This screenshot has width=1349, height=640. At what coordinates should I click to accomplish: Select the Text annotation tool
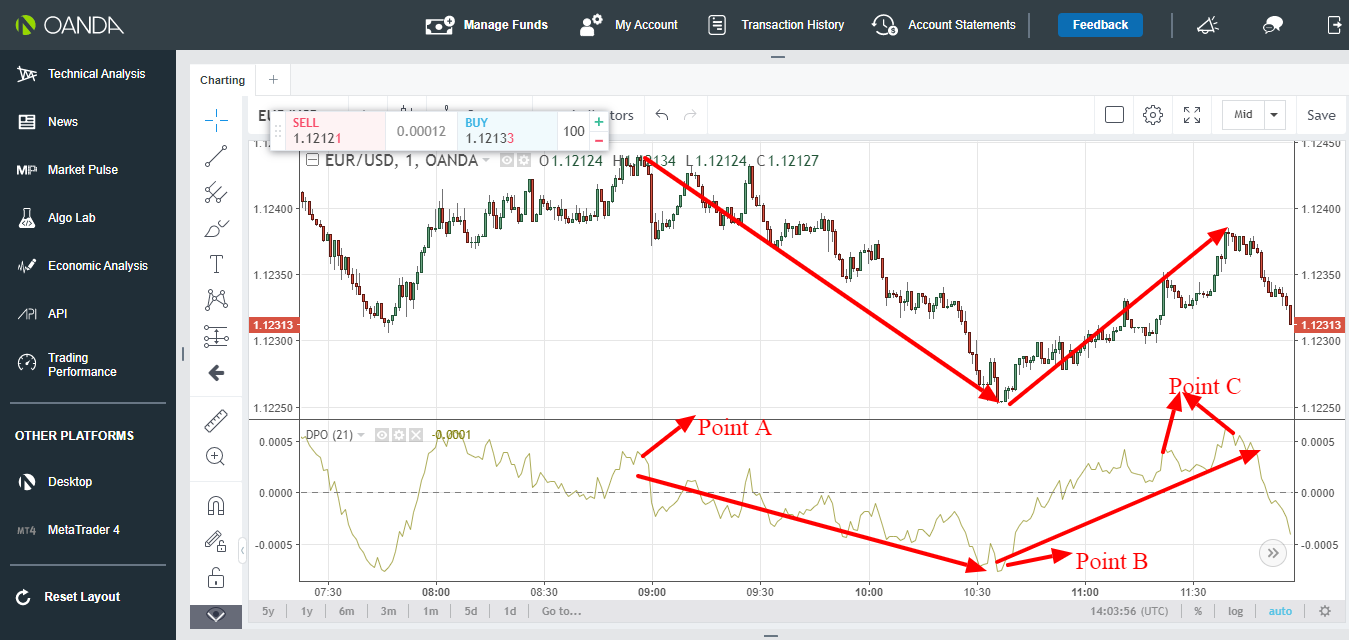(216, 264)
